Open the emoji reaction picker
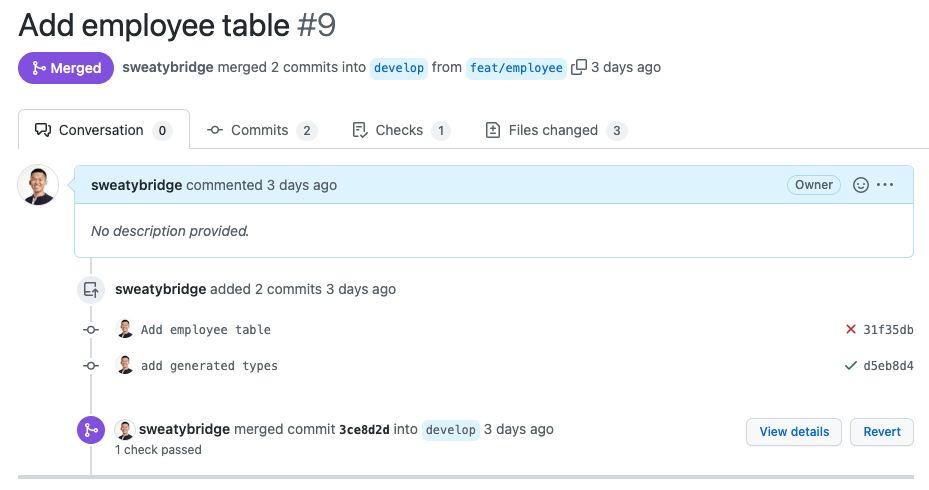This screenshot has width=929, height=490. [x=860, y=185]
